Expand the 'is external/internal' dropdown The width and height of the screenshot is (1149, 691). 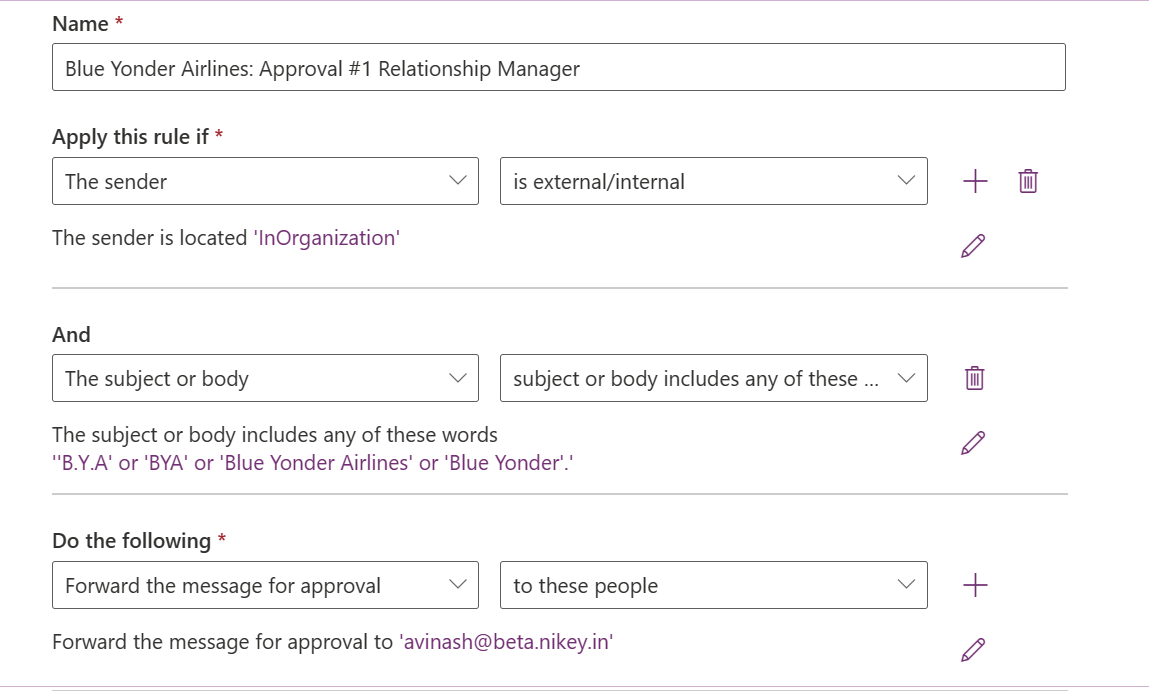click(x=713, y=181)
